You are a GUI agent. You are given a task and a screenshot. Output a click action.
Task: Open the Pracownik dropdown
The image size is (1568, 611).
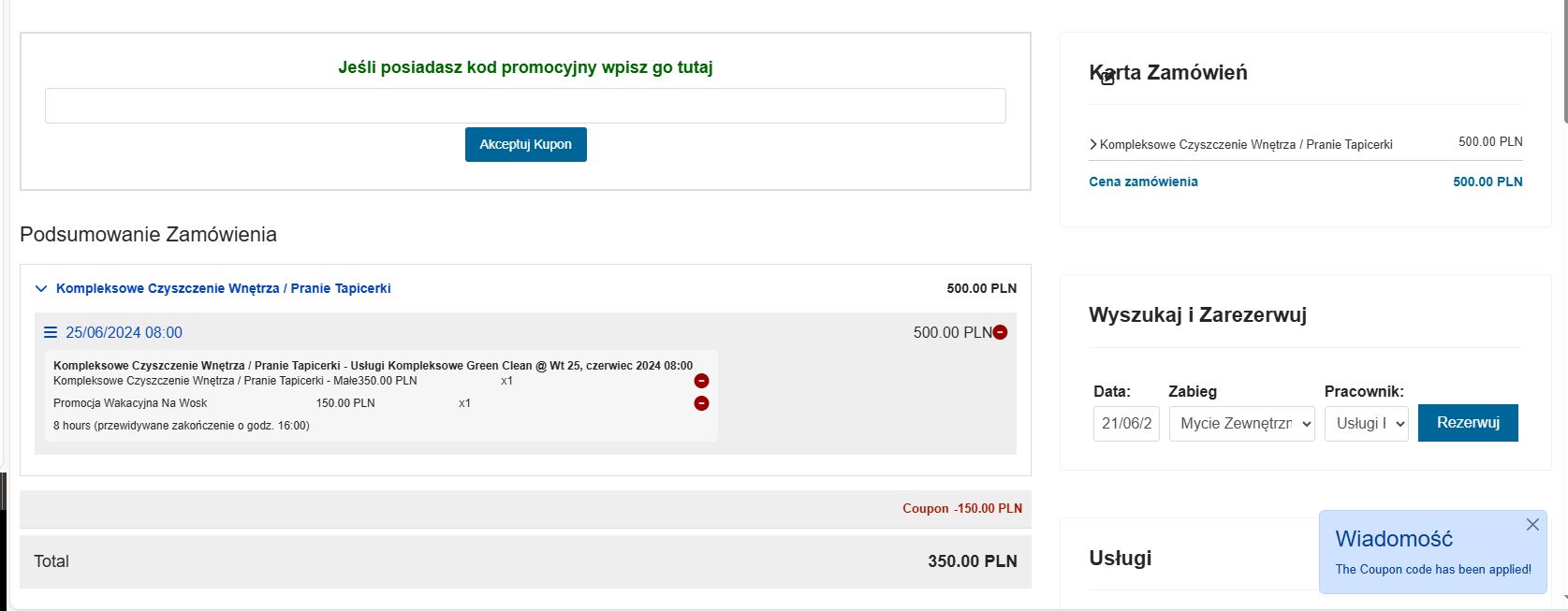pyautogui.click(x=1366, y=423)
